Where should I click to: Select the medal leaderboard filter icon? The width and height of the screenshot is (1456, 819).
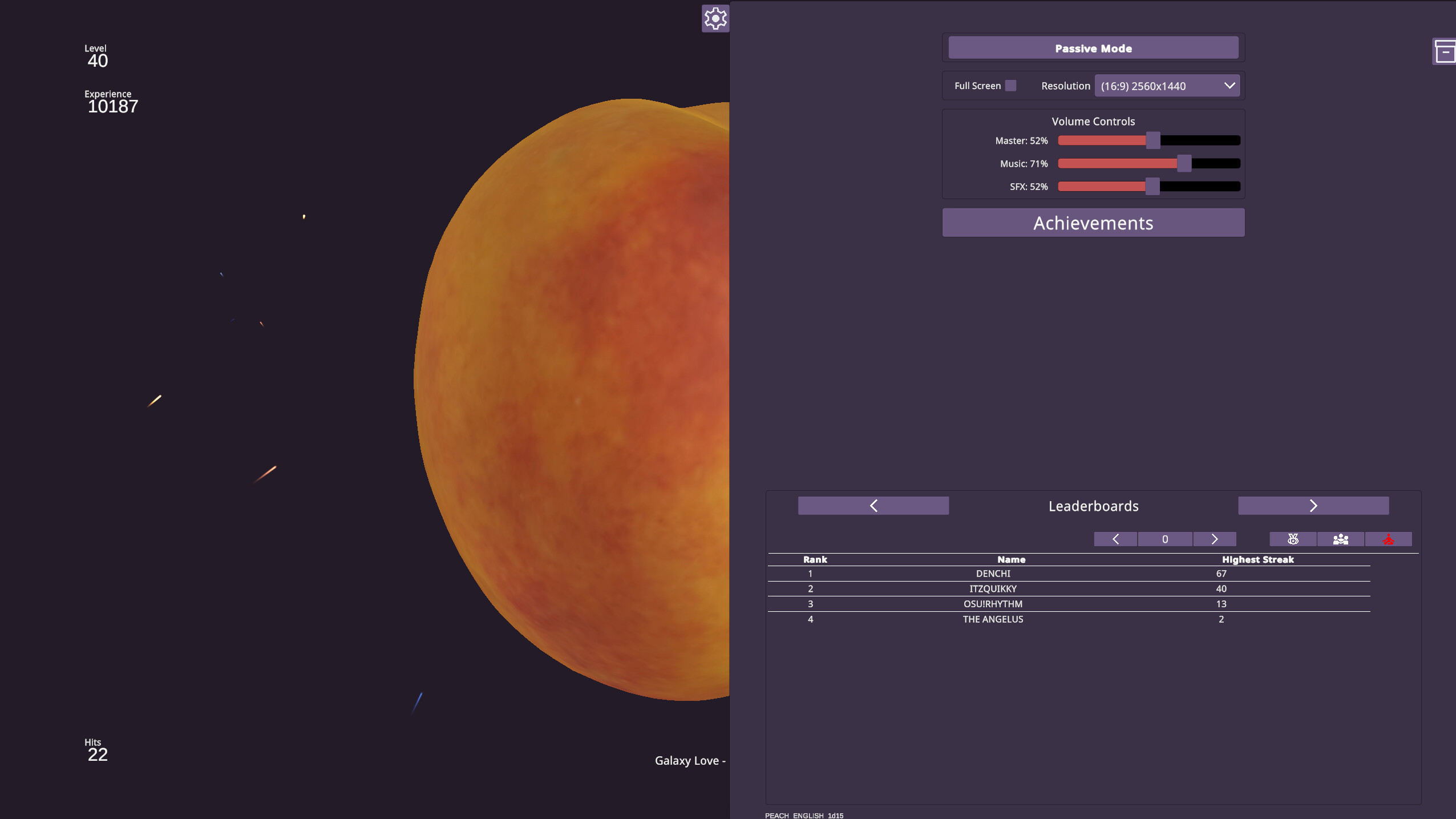click(x=1292, y=539)
